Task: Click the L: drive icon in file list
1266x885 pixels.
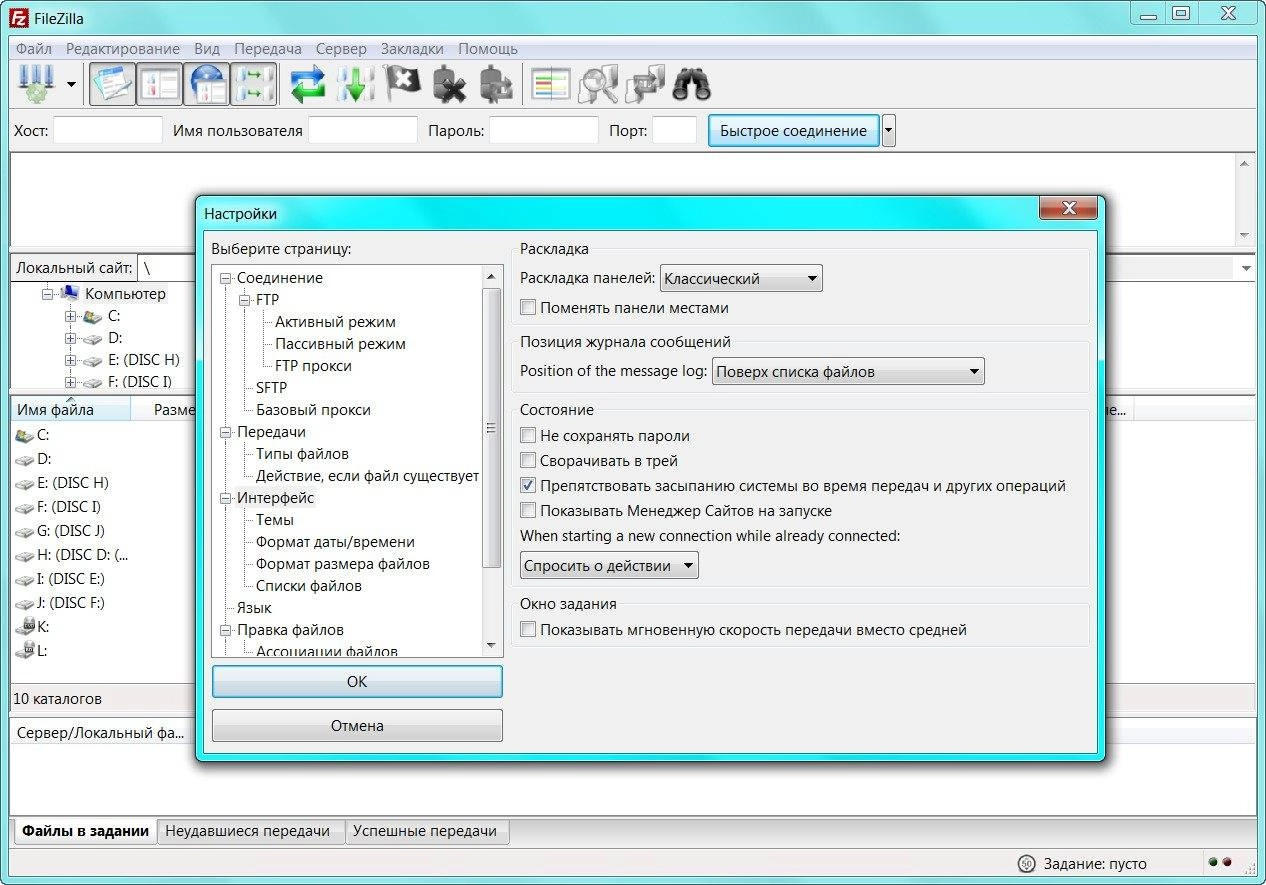Action: pos(25,651)
